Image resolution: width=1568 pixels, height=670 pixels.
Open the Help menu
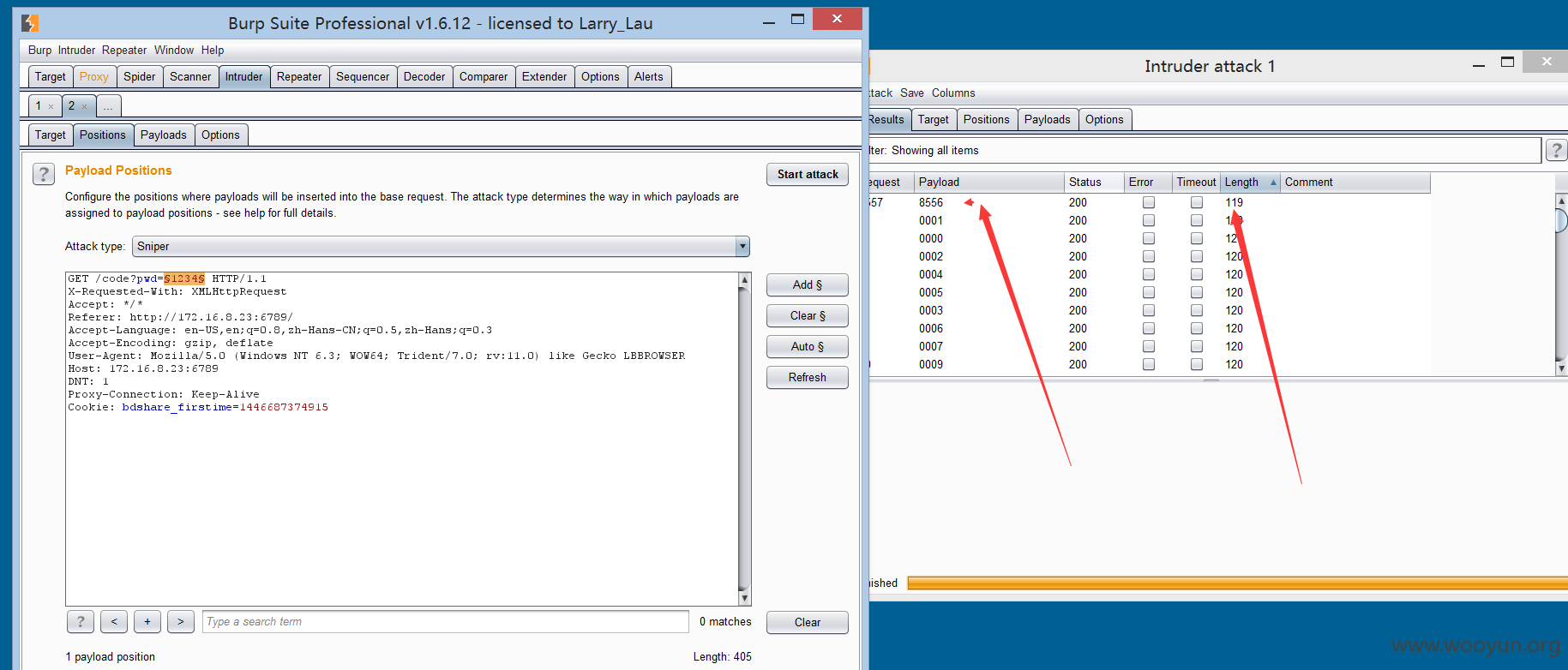tap(213, 51)
